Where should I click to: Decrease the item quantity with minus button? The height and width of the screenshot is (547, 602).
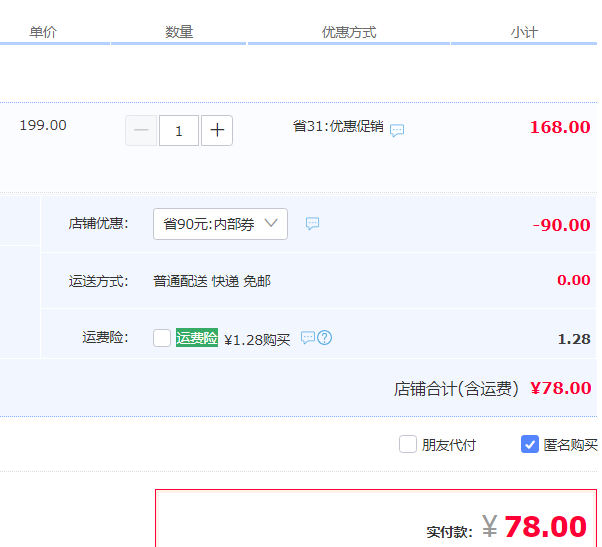(141, 130)
